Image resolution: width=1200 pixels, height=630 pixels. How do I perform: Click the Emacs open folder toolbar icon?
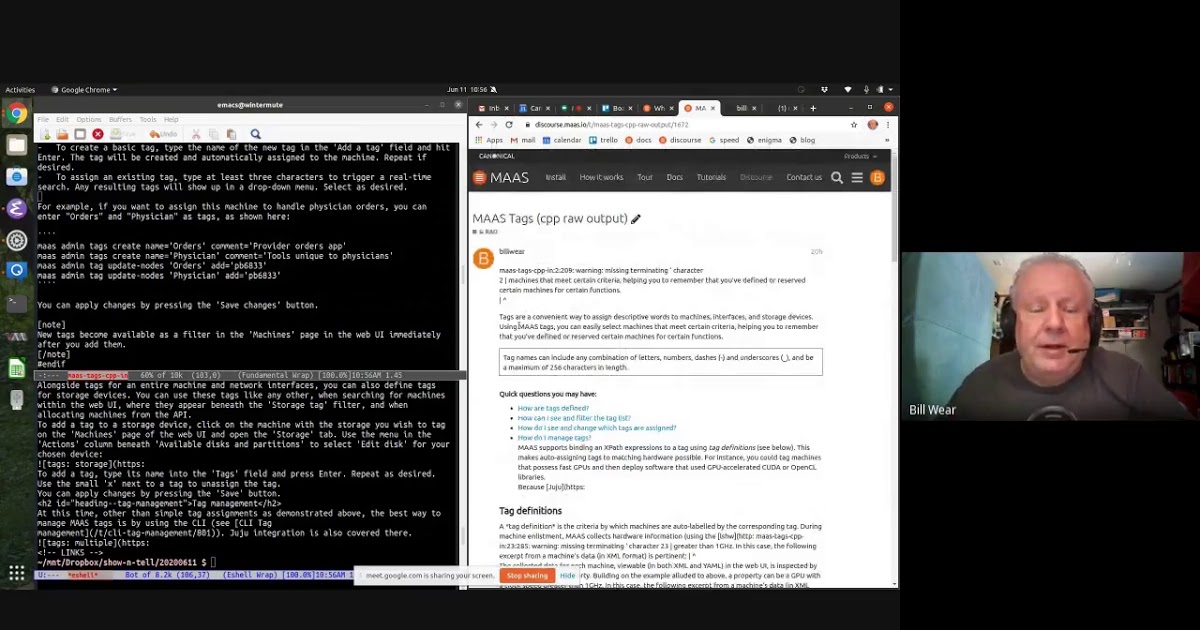click(x=62, y=134)
